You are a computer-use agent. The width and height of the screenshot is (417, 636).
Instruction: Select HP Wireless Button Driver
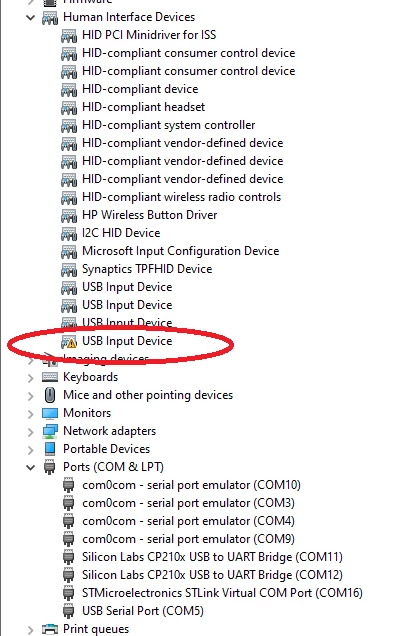[x=150, y=215]
